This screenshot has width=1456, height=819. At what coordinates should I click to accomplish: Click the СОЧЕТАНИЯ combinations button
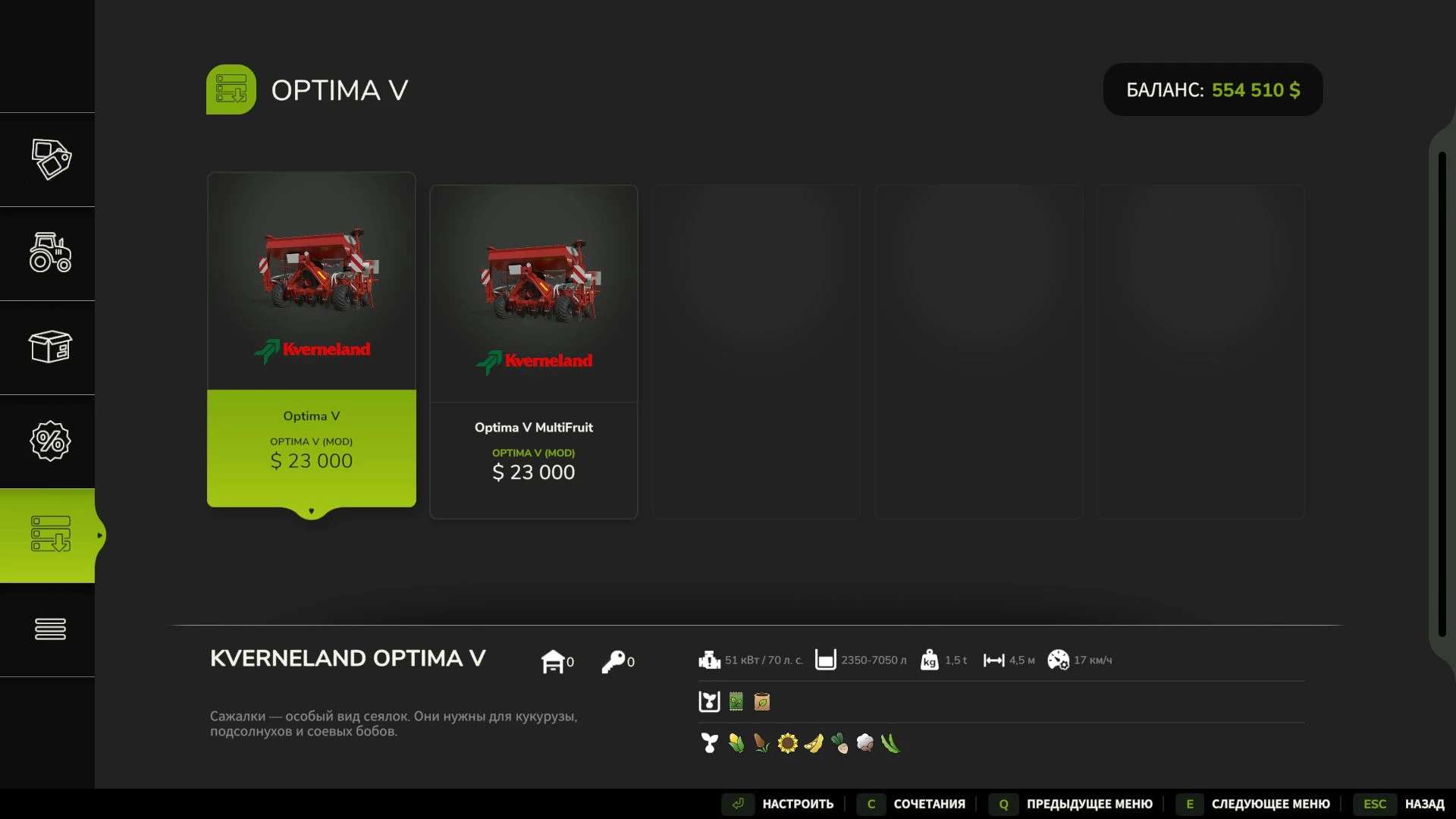912,804
